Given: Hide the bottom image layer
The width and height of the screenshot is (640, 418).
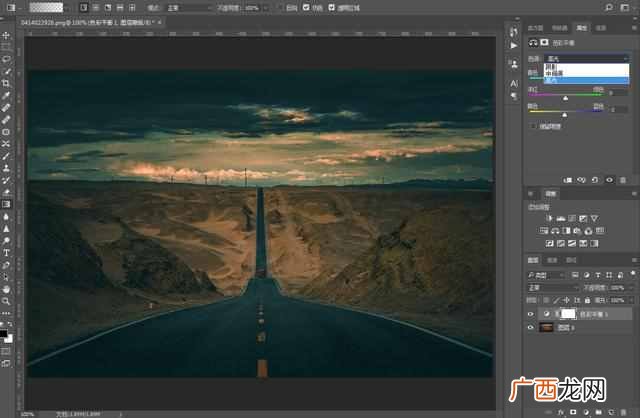Looking at the screenshot, I should pyautogui.click(x=531, y=327).
